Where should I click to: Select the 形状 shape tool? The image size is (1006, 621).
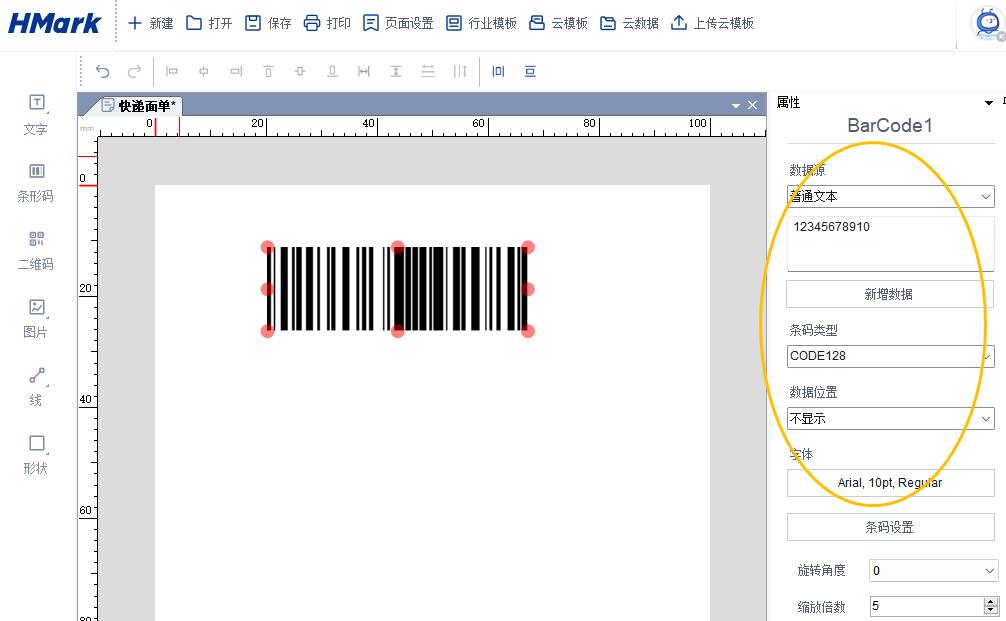click(x=37, y=453)
